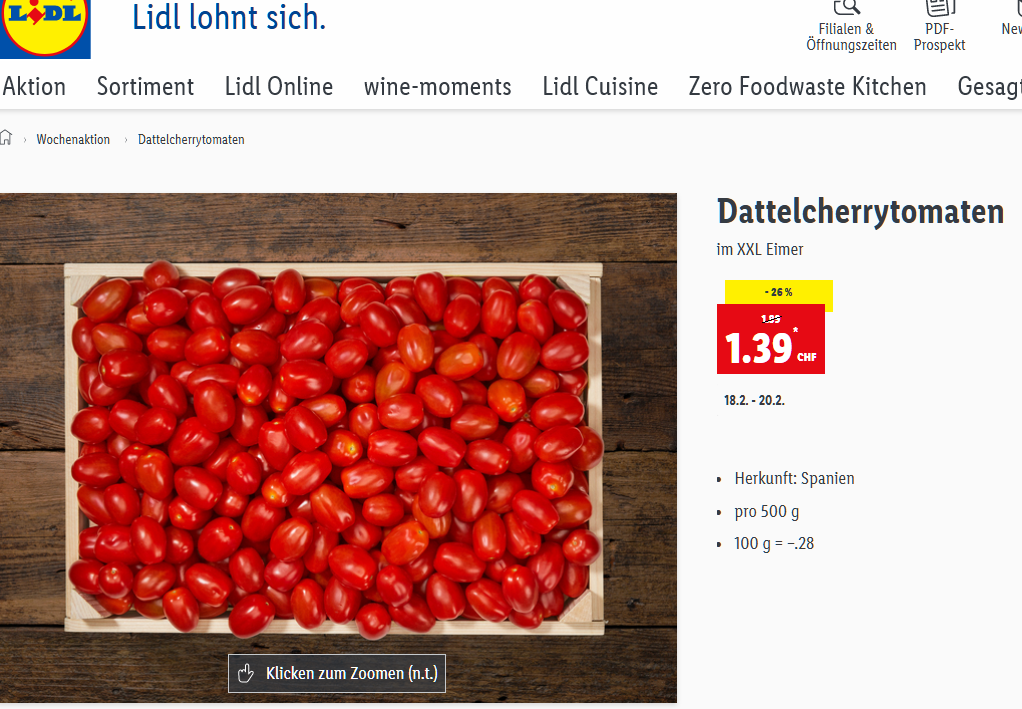Click the Dattelcherrytomaten breadcrumb link

(191, 139)
